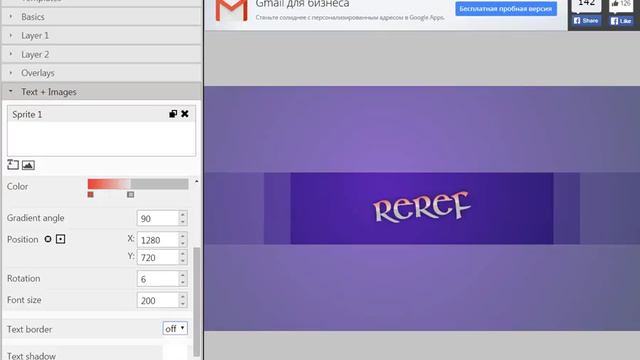Viewport: 640px width, 360px height.
Task: Decrease the Position X value
Action: point(183,244)
